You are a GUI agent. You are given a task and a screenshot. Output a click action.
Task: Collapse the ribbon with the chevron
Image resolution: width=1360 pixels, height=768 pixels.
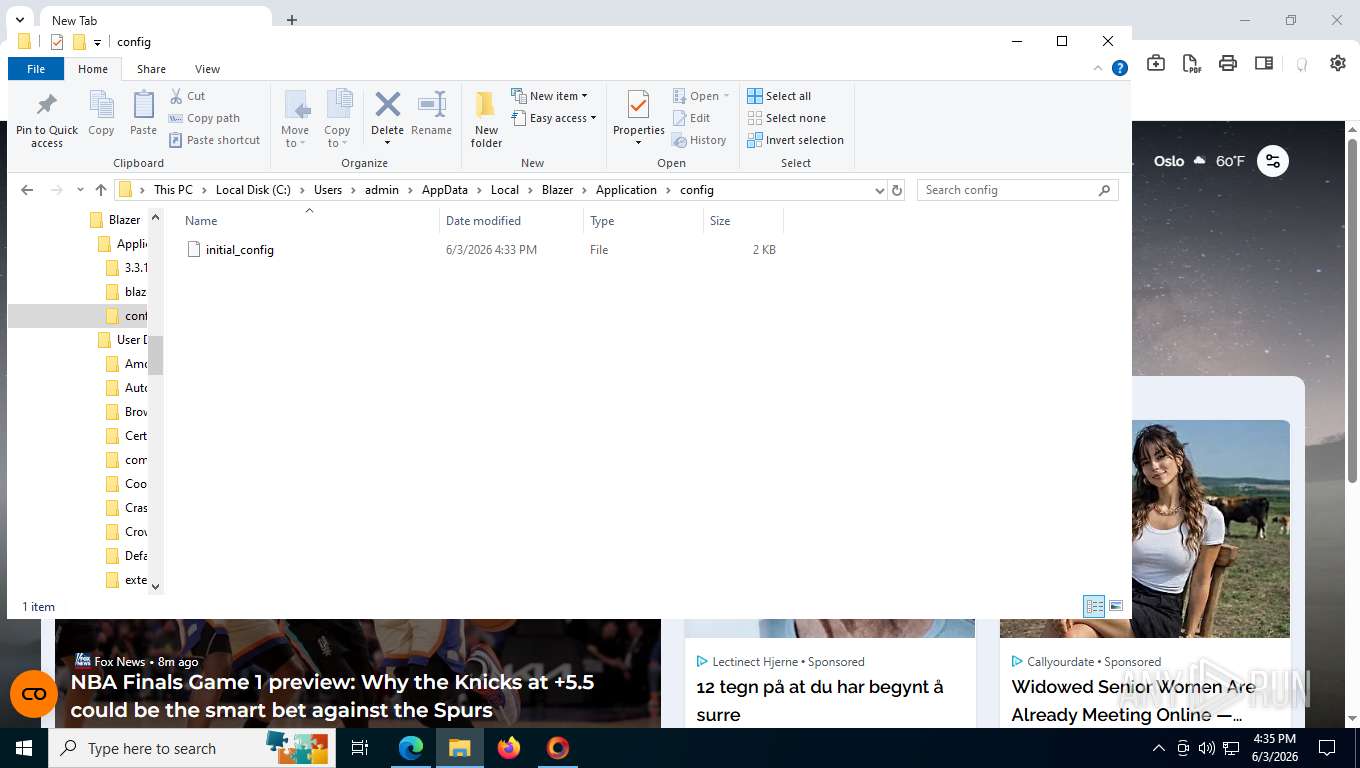(1099, 69)
